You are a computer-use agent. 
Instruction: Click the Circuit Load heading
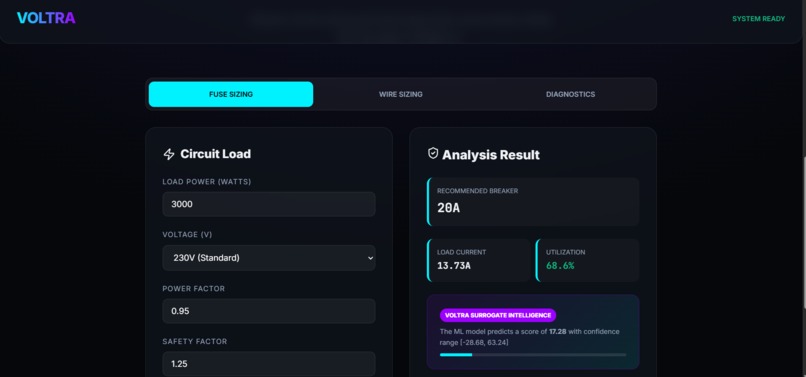point(215,154)
